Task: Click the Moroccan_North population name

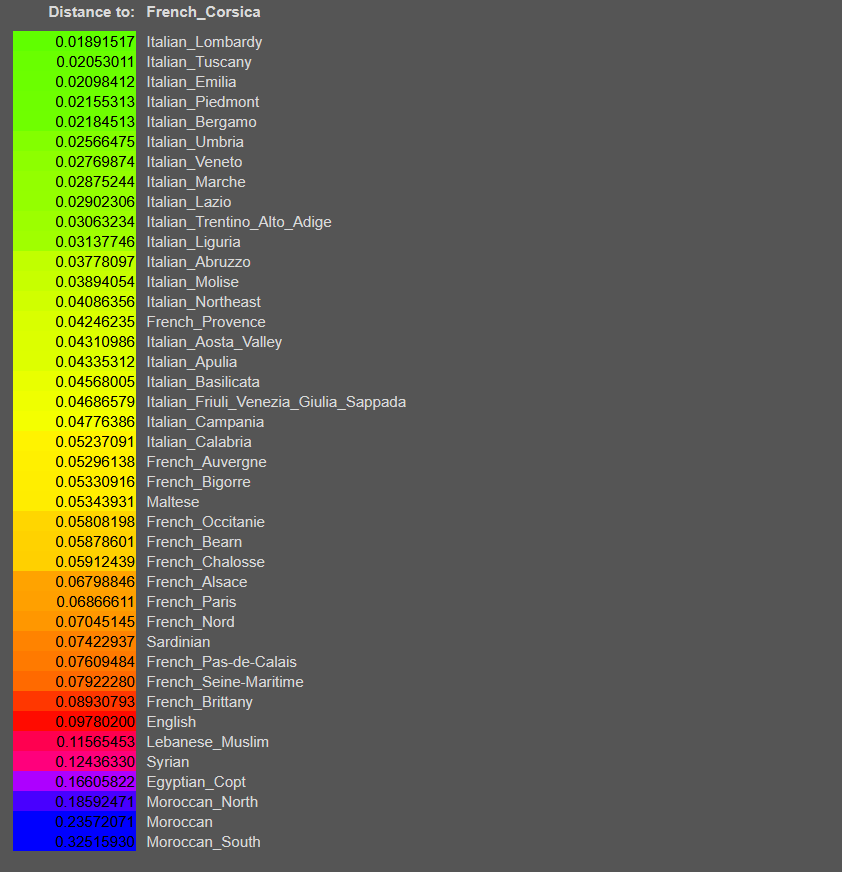Action: 202,803
